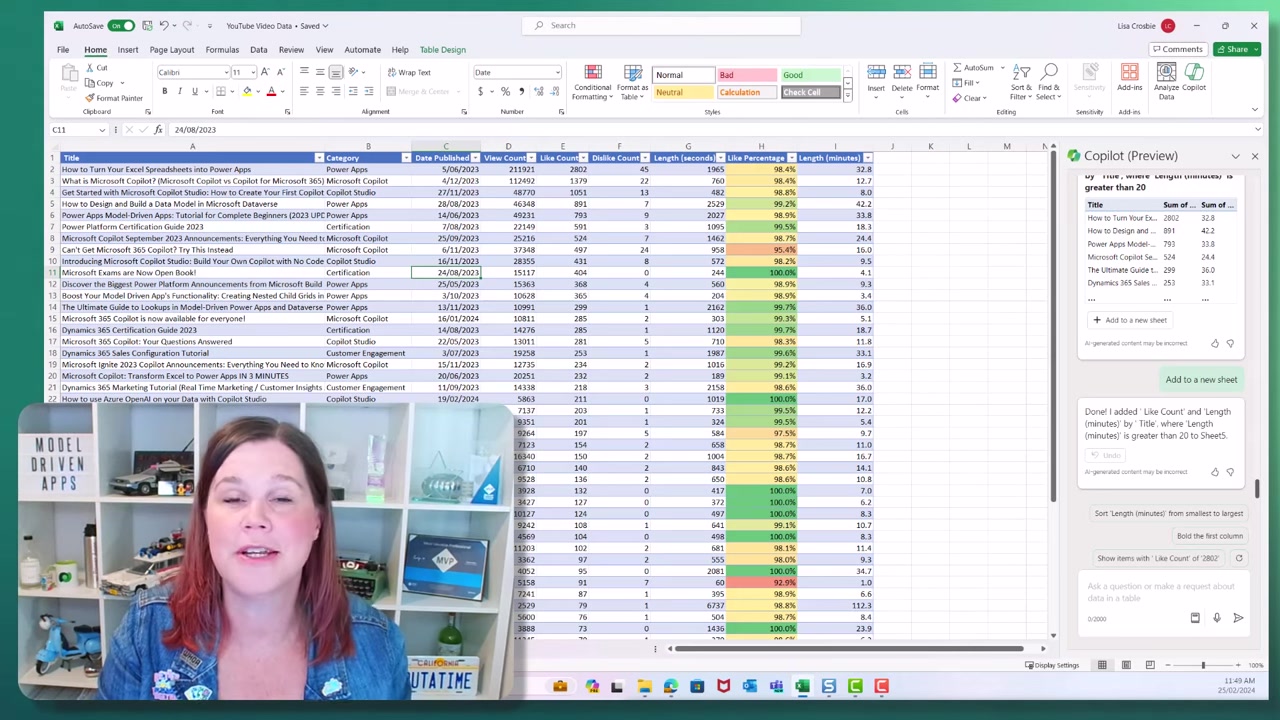Click the Excel icon in taskbar
The width and height of the screenshot is (1280, 720).
click(x=802, y=686)
